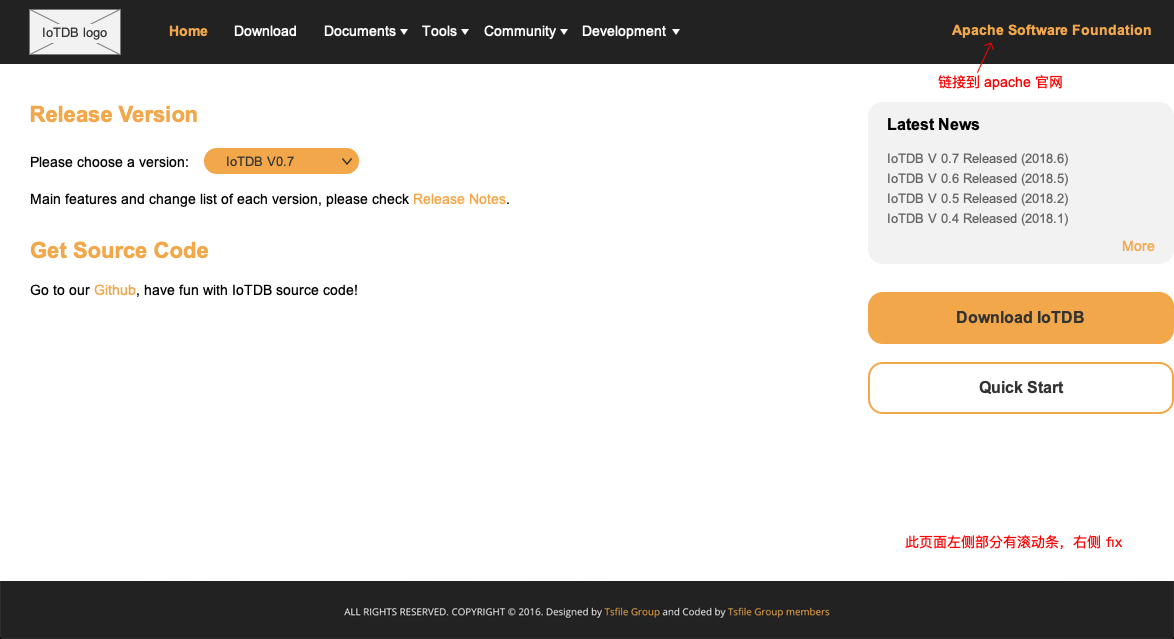This screenshot has width=1174, height=639.
Task: Expand the Documents dropdown menu
Action: click(x=365, y=31)
